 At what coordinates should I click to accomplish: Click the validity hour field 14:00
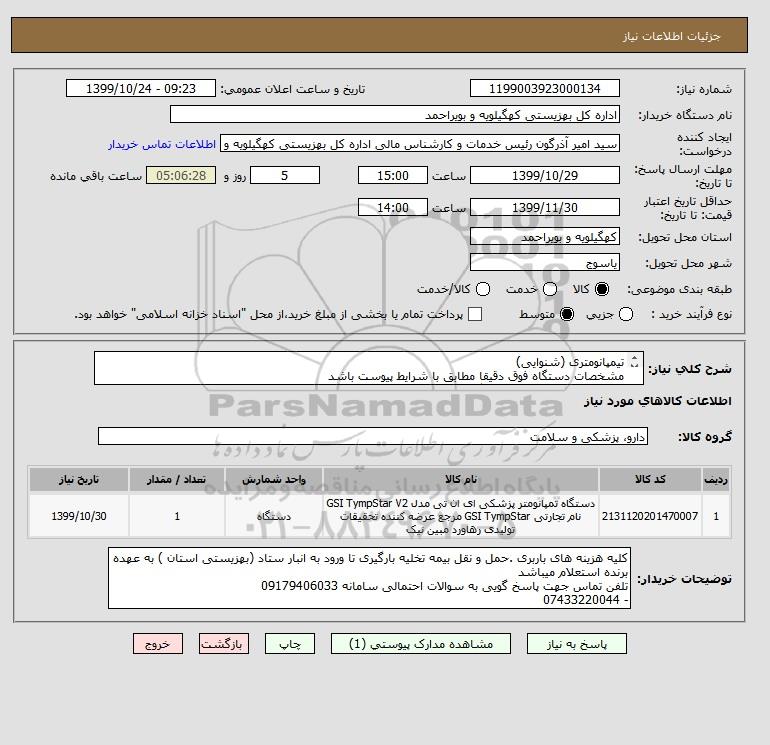(x=393, y=207)
